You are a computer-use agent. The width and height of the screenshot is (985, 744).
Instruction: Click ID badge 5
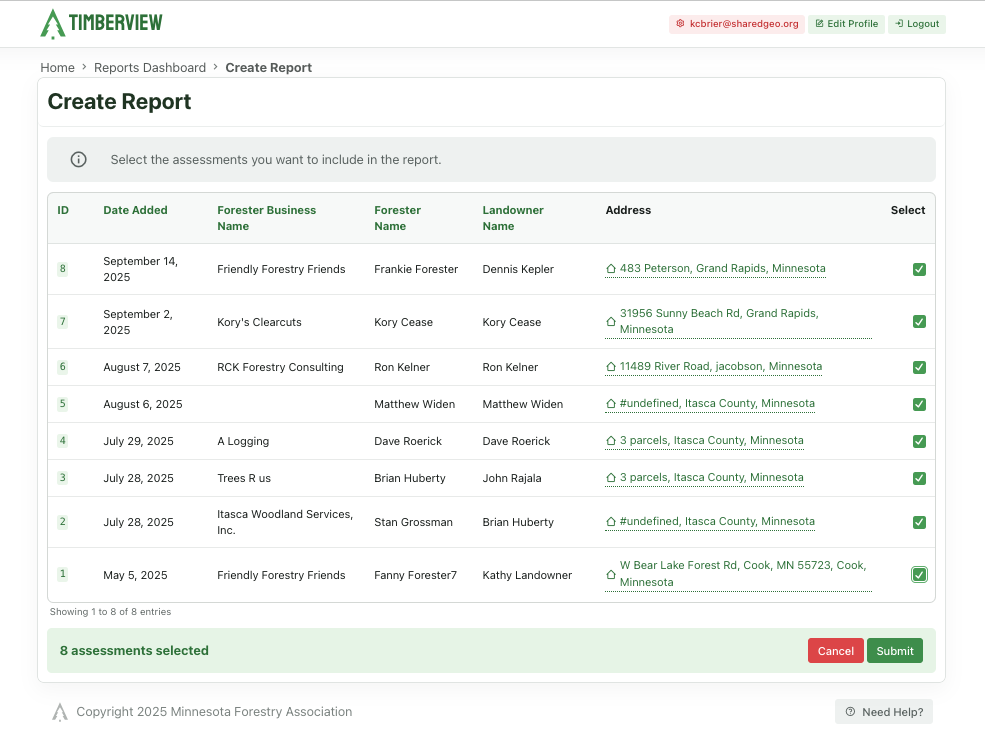[x=62, y=404]
